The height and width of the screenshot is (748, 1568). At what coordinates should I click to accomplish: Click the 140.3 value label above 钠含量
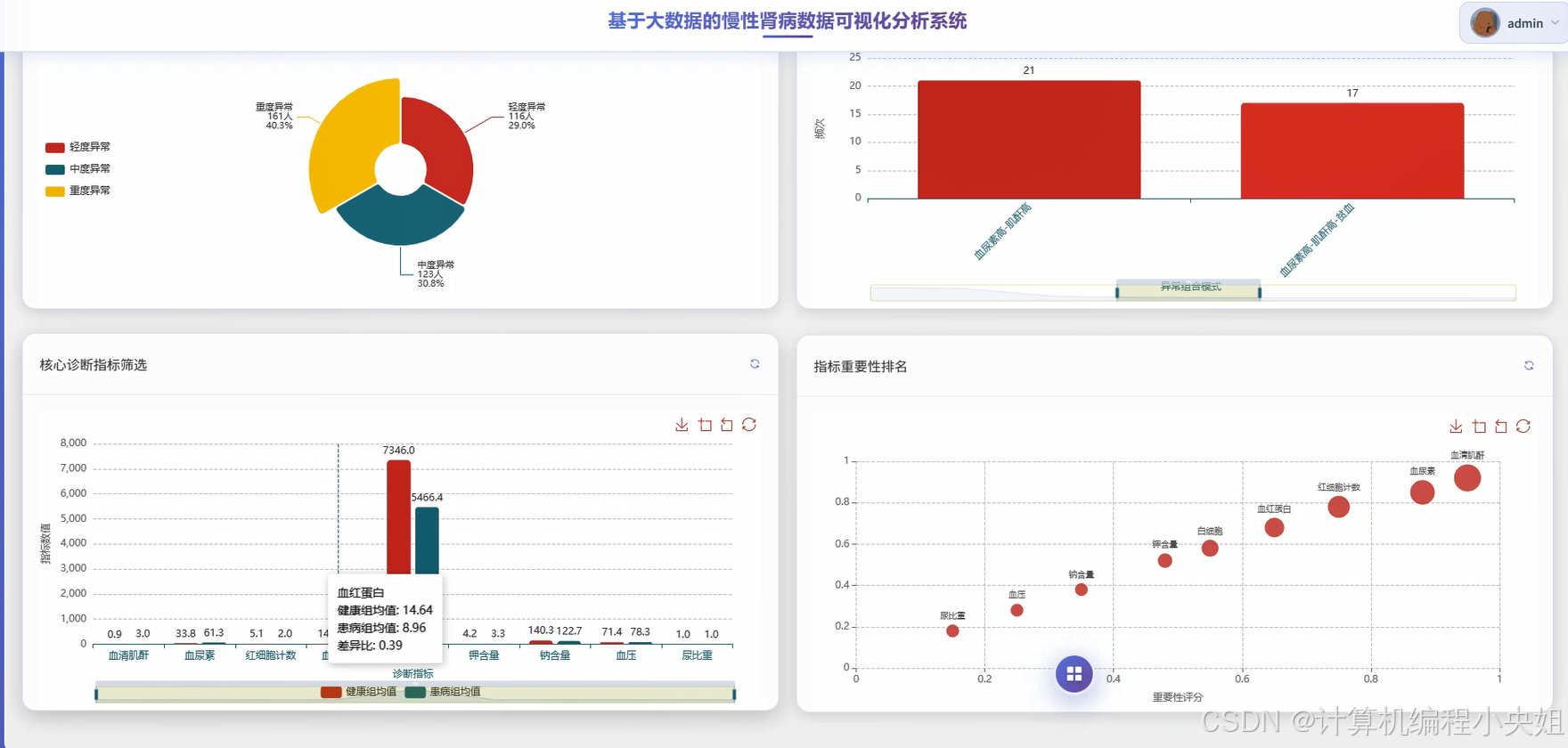coord(541,630)
